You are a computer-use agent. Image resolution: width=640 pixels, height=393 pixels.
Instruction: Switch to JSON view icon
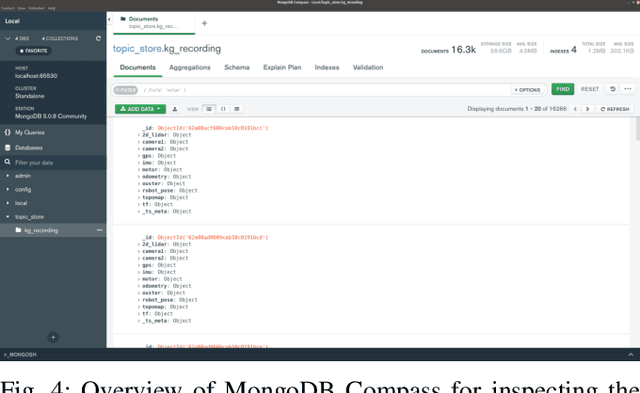(223, 109)
